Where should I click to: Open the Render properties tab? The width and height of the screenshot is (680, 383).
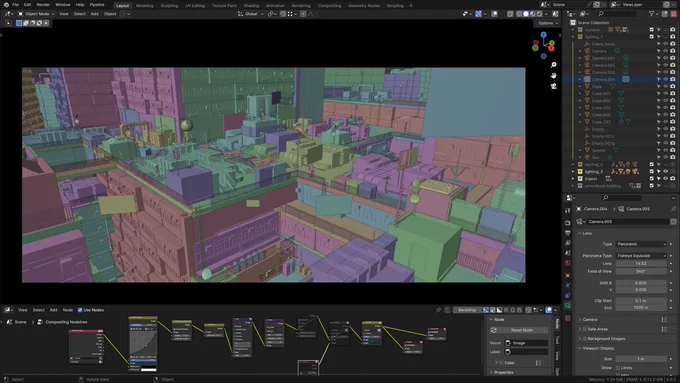pyautogui.click(x=568, y=223)
